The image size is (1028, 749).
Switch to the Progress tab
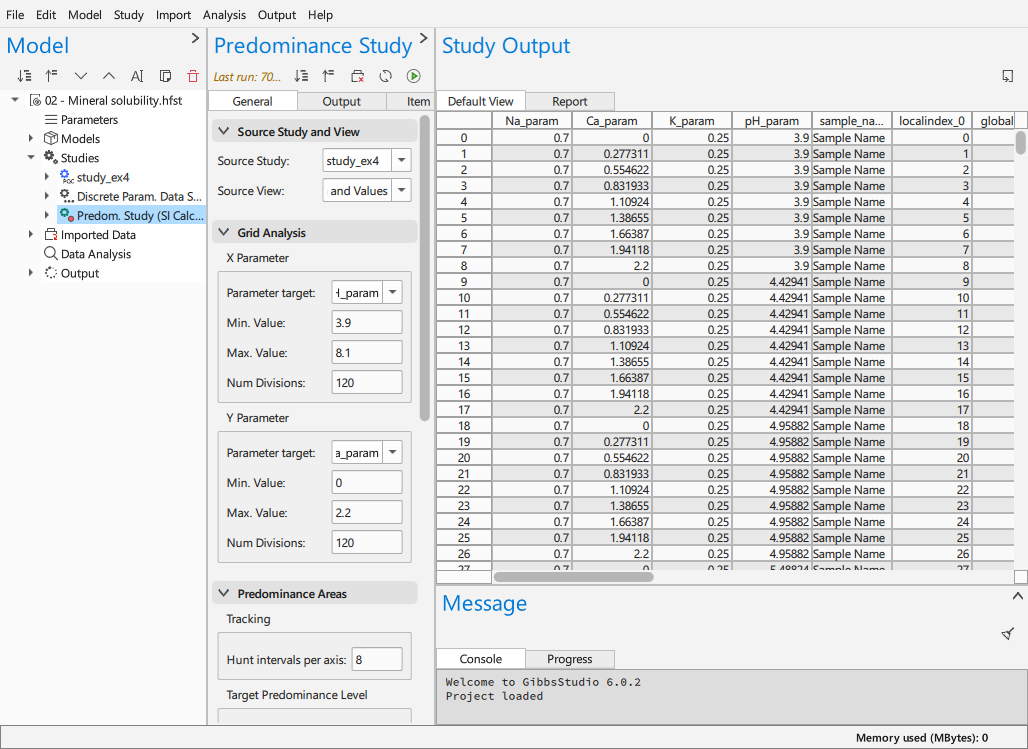(569, 658)
